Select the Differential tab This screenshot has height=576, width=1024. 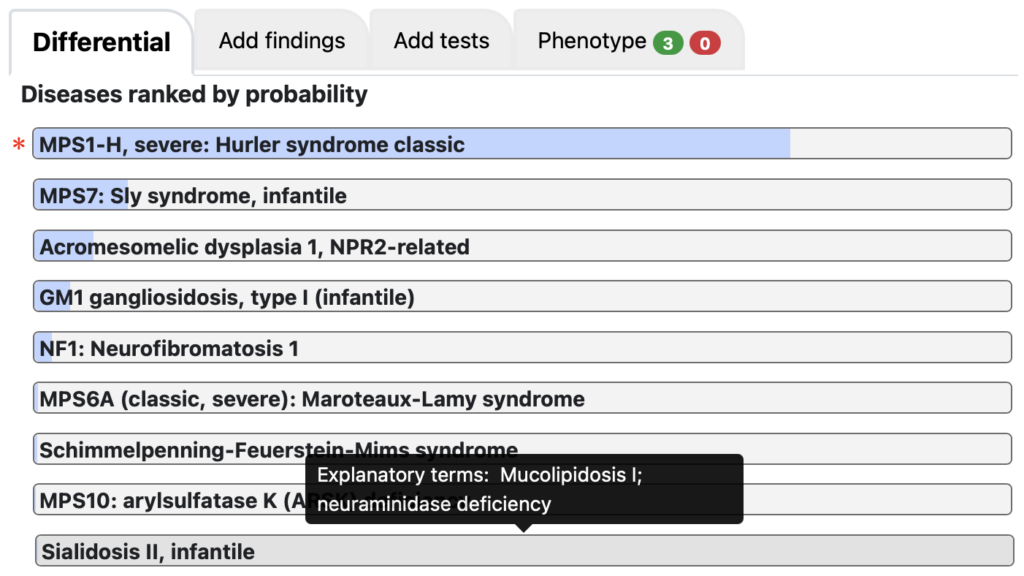101,42
